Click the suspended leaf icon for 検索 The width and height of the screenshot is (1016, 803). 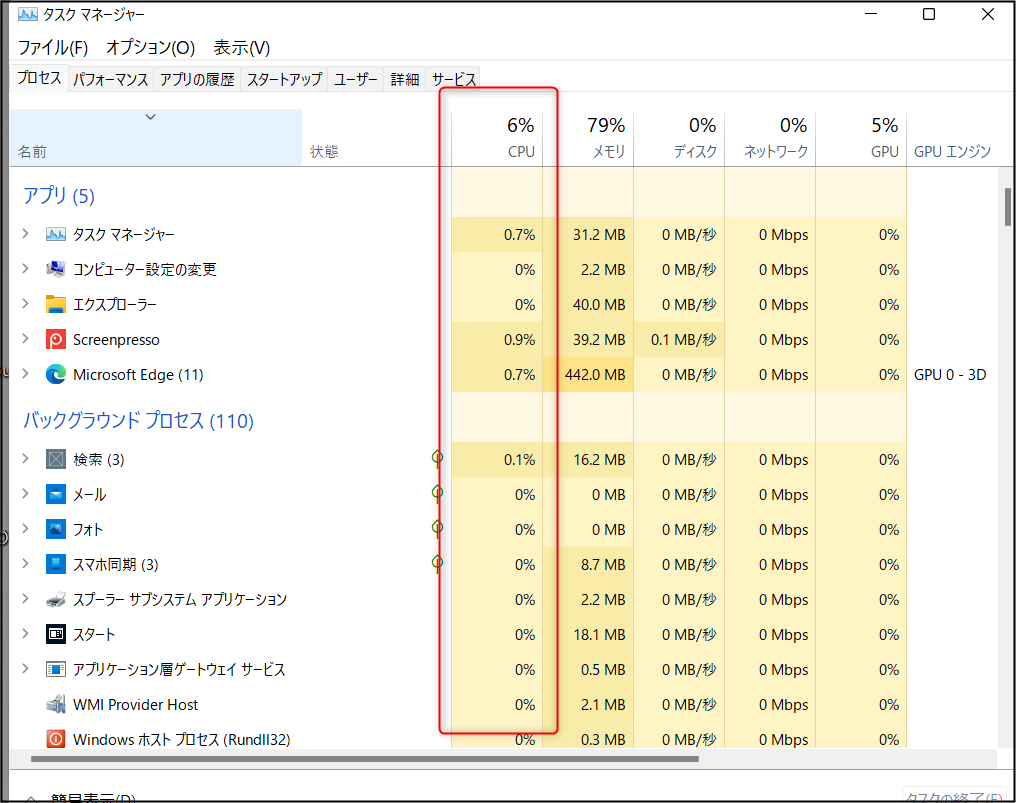click(437, 459)
